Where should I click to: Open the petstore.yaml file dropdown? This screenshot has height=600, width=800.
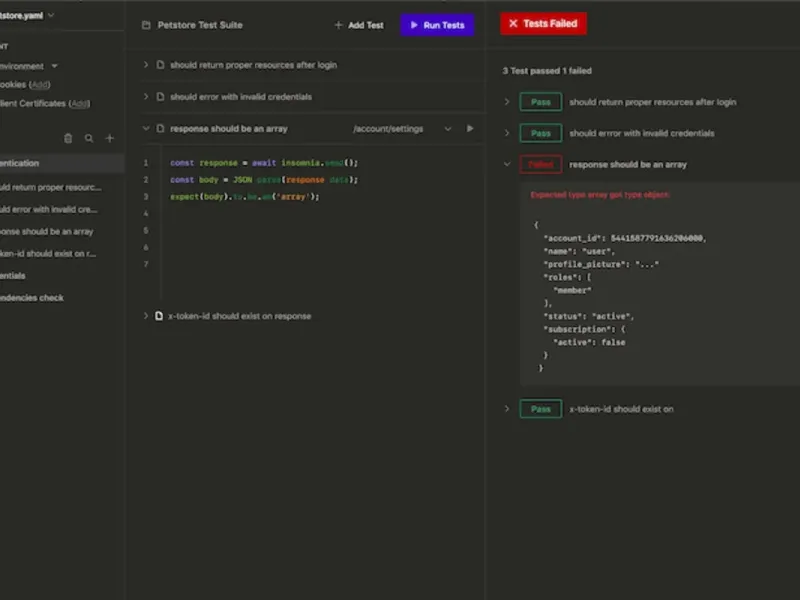click(x=51, y=15)
